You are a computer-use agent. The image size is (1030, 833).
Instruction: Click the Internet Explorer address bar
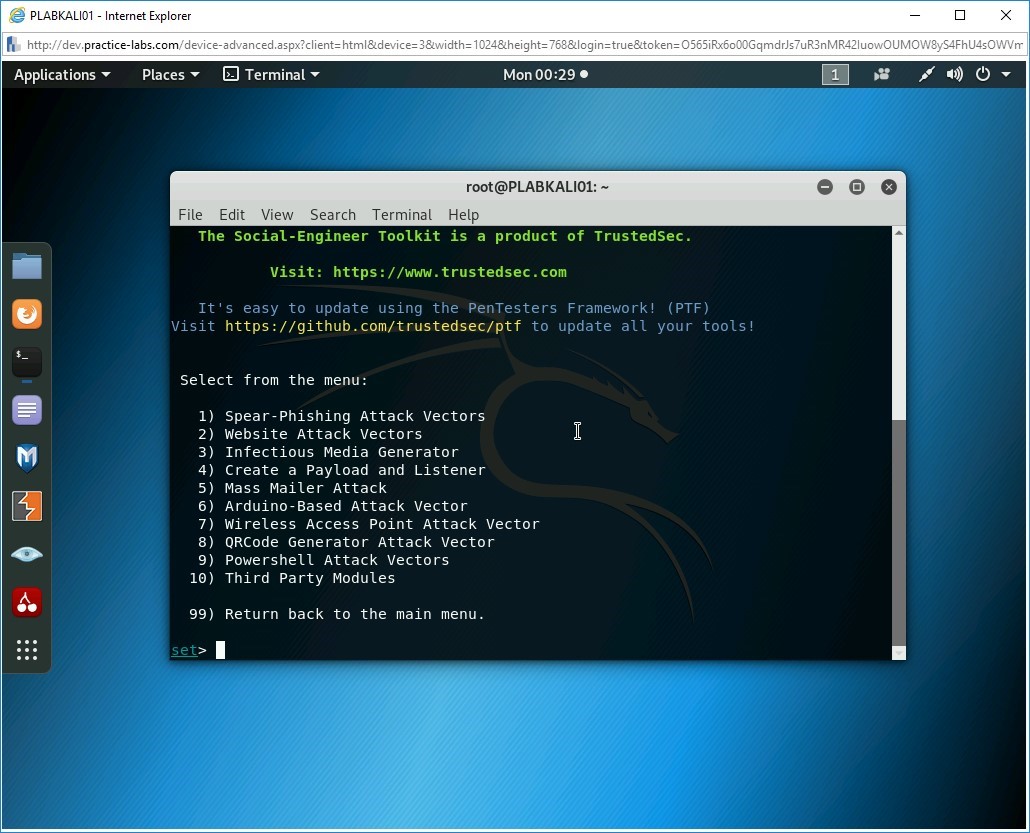pos(515,45)
